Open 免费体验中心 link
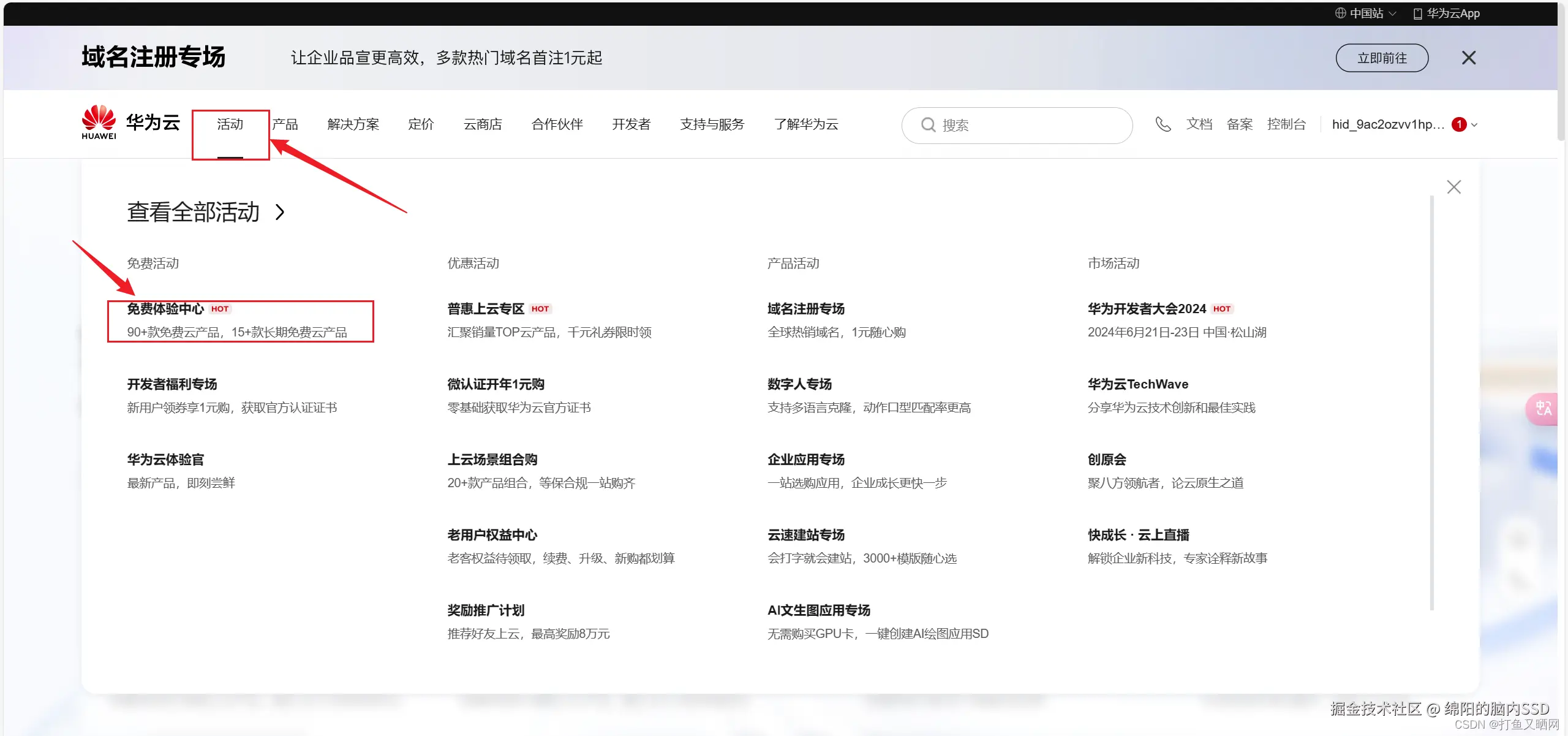This screenshot has width=1568, height=736. pos(165,309)
